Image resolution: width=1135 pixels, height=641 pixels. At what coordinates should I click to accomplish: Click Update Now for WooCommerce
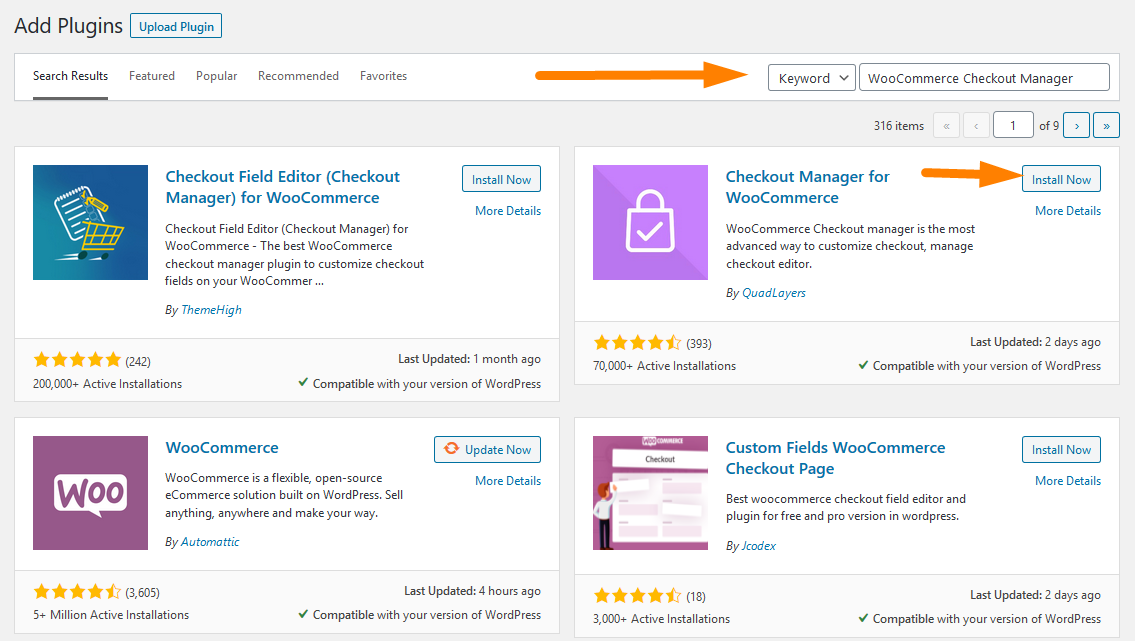[487, 449]
